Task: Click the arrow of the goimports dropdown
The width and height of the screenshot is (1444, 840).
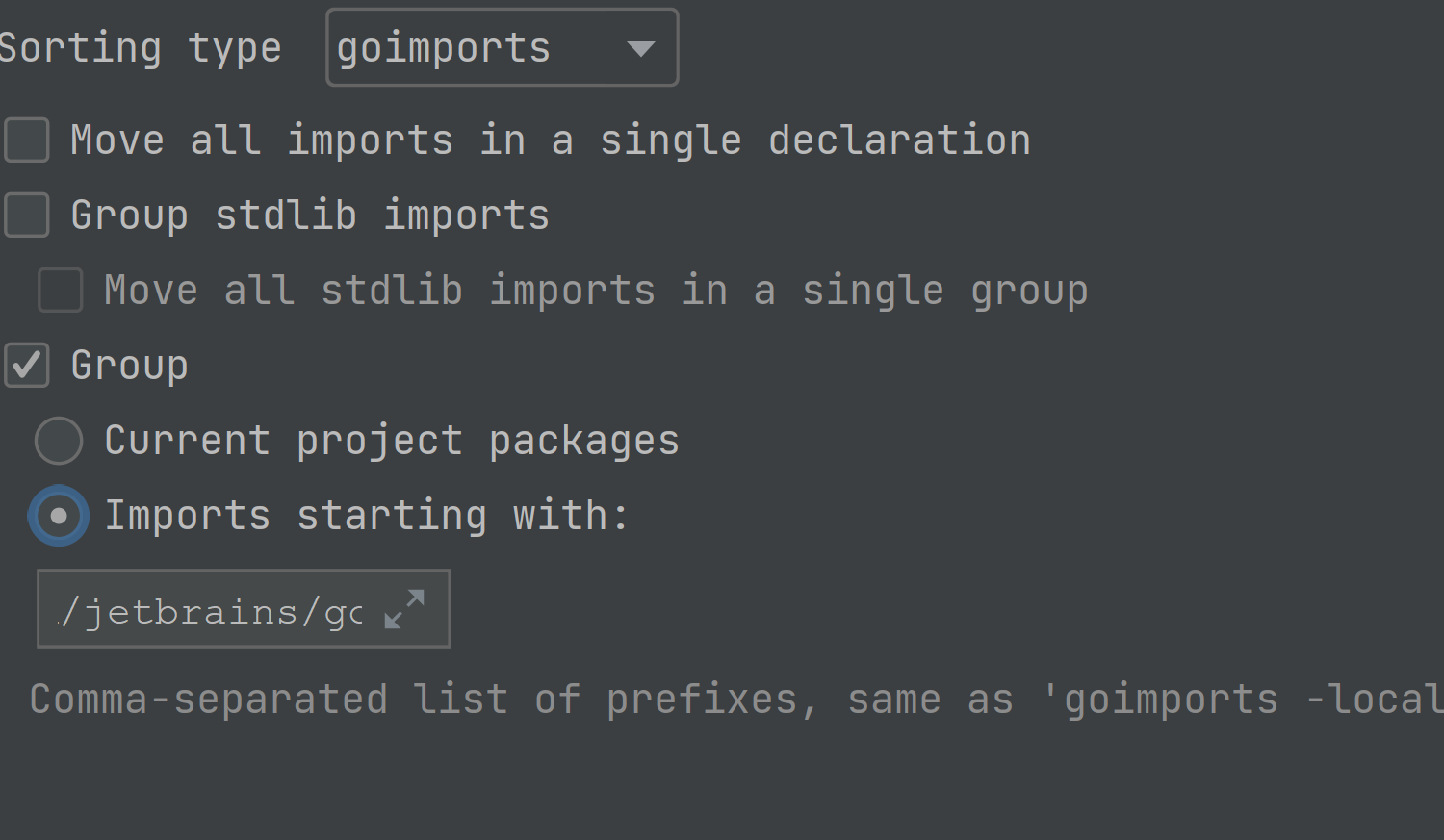Action: tap(641, 48)
